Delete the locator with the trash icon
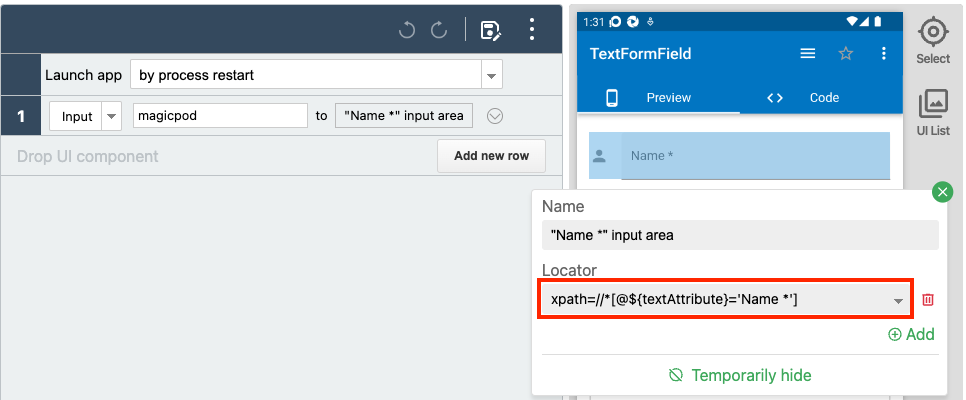The width and height of the screenshot is (966, 400). [x=928, y=300]
